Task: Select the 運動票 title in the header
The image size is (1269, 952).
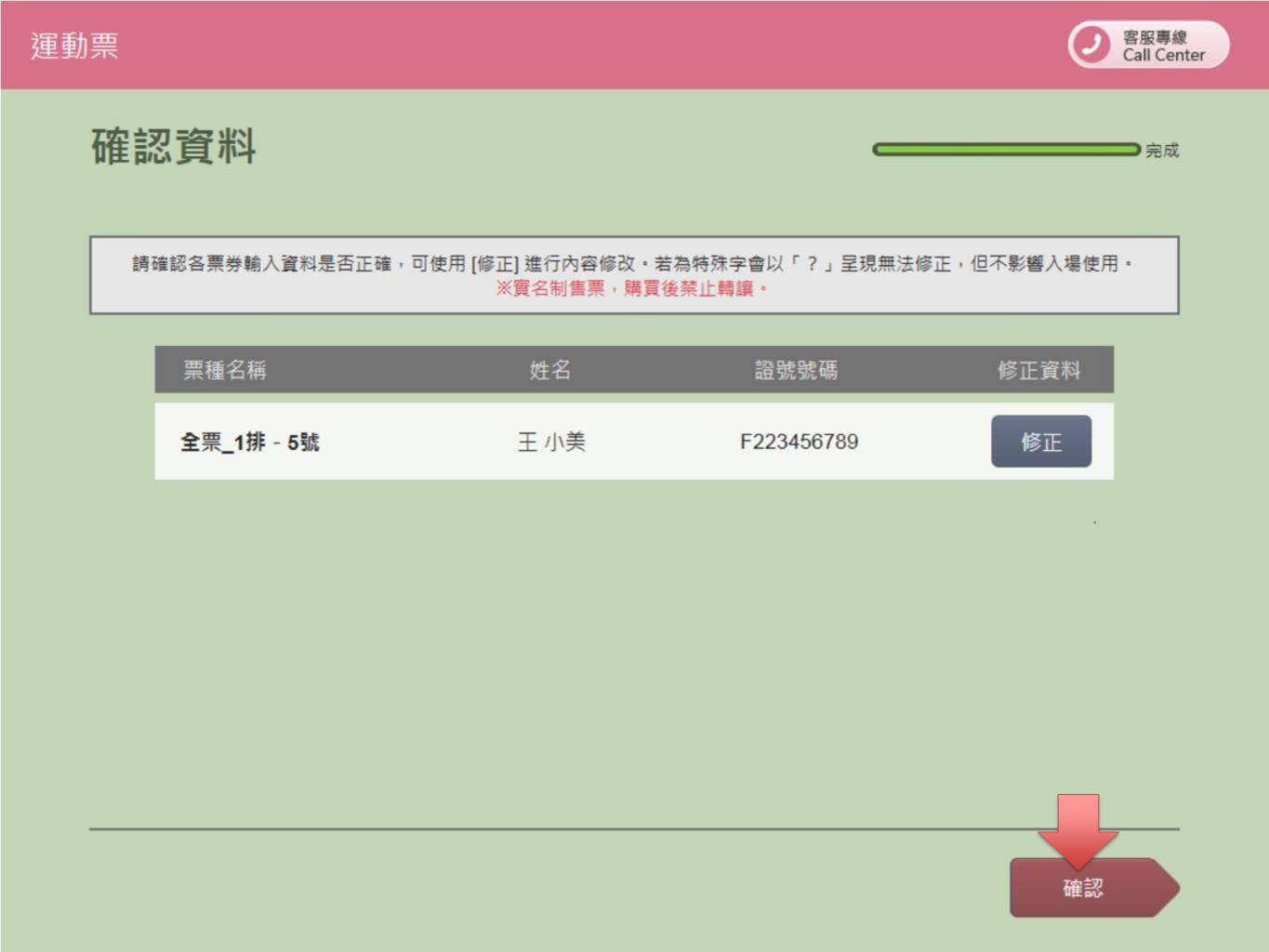Action: pyautogui.click(x=74, y=46)
